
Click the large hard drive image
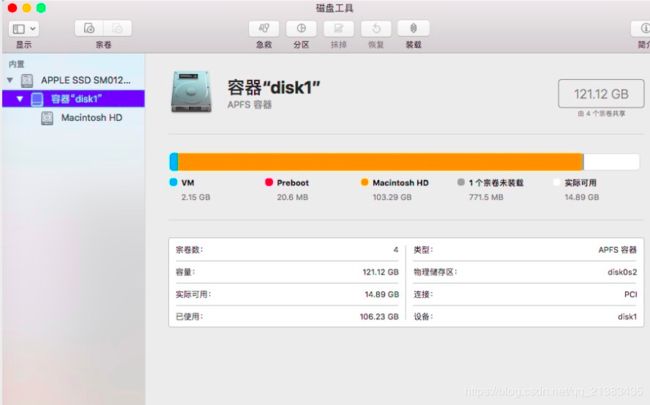pos(191,92)
